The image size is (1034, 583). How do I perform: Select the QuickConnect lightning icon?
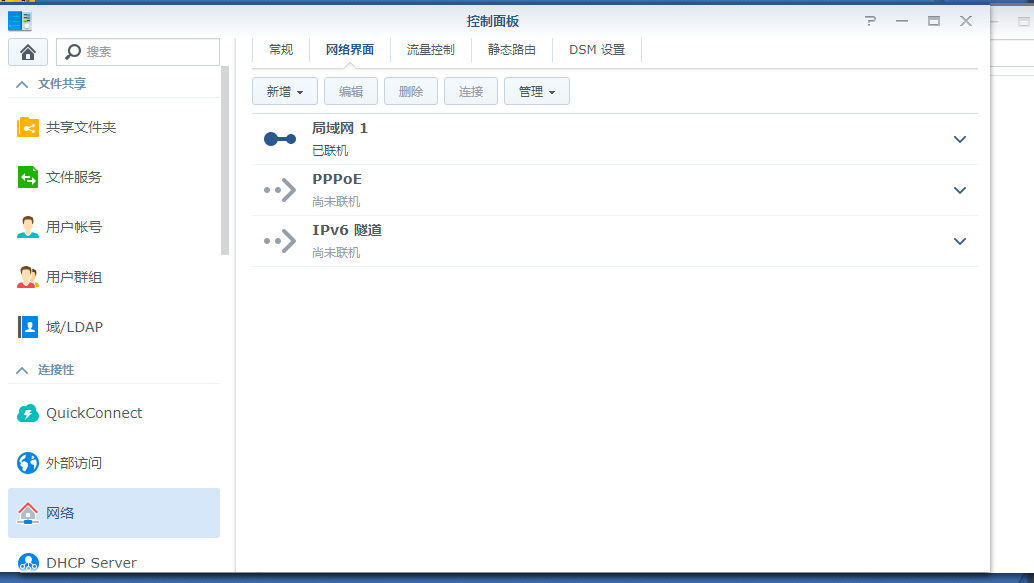[x=27, y=413]
